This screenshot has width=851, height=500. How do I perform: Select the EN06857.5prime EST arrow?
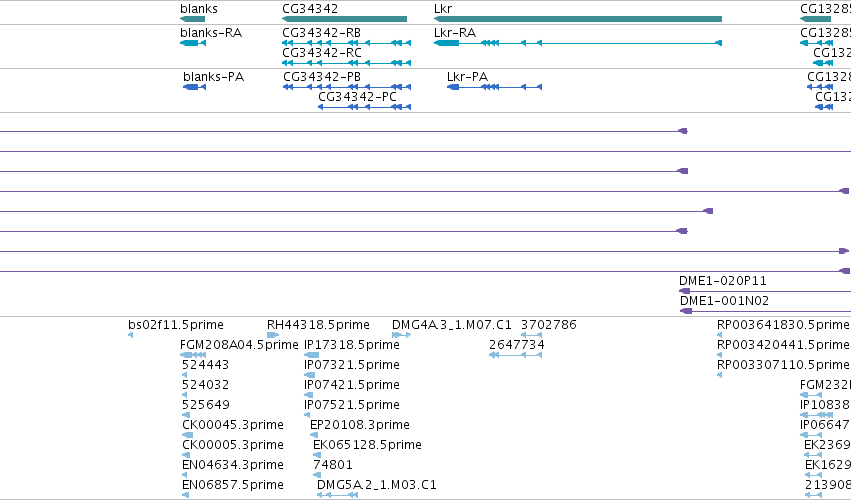[x=185, y=495]
